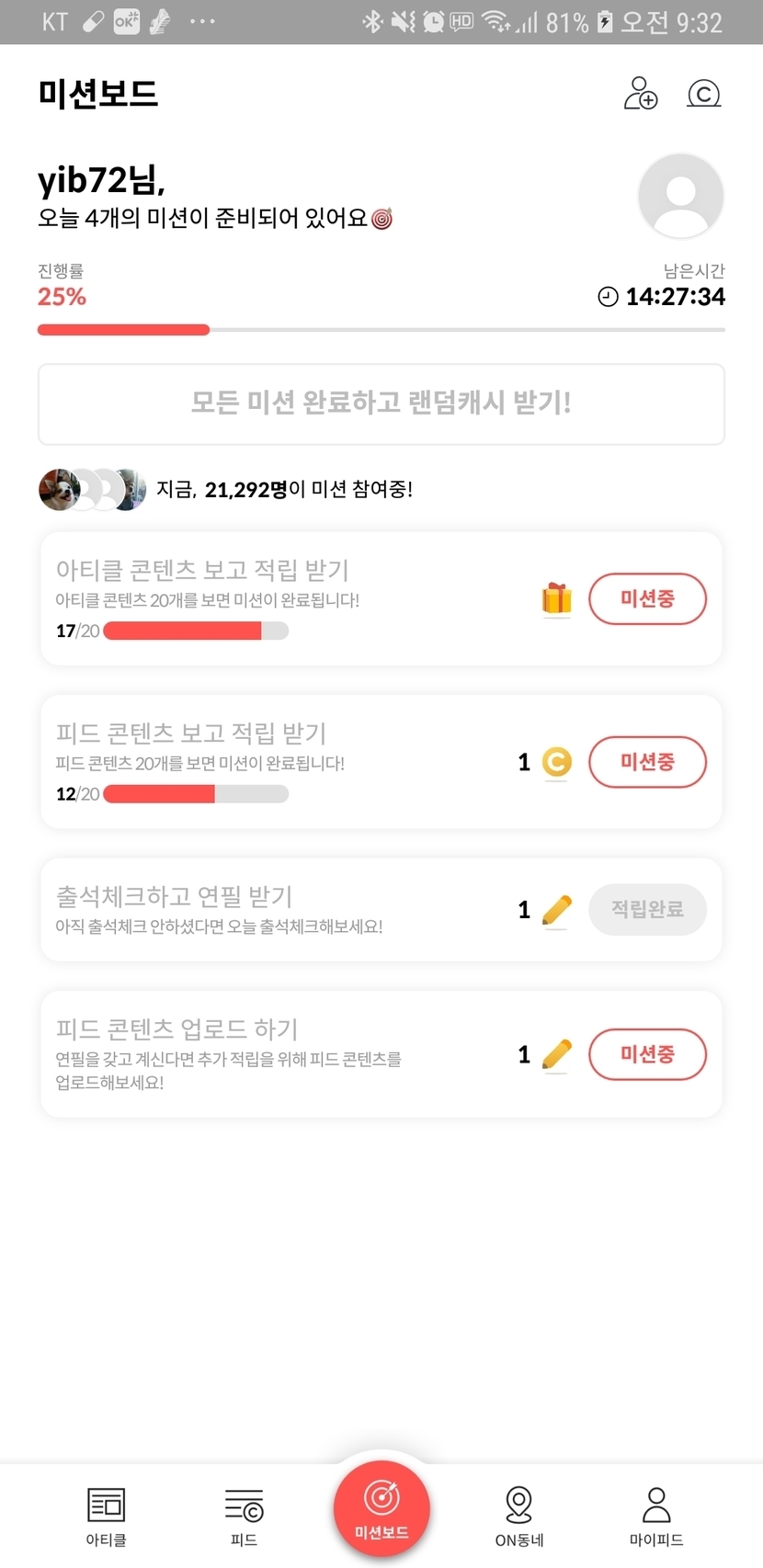Tap 미션중 button for article mission

647,599
